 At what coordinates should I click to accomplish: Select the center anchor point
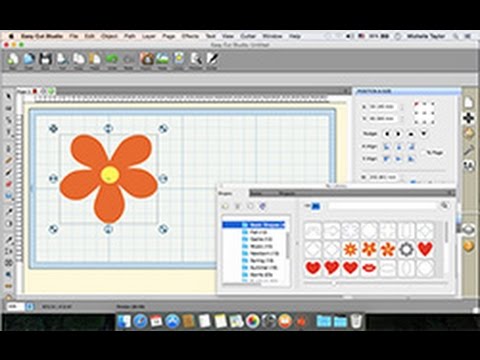(424, 113)
